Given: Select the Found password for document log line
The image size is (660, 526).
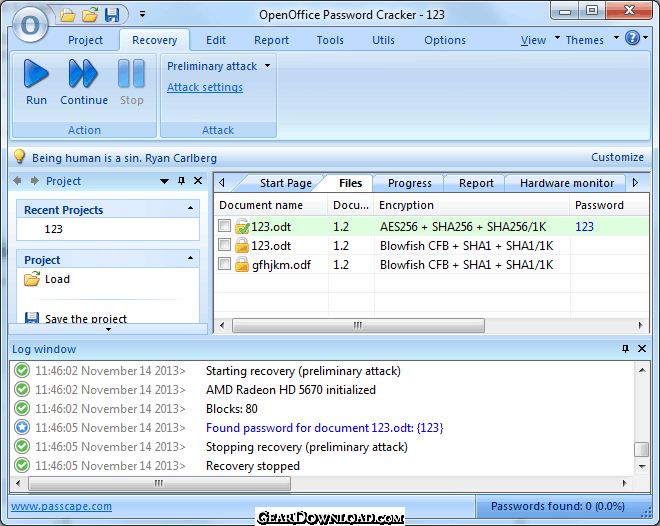Looking at the screenshot, I should (324, 428).
